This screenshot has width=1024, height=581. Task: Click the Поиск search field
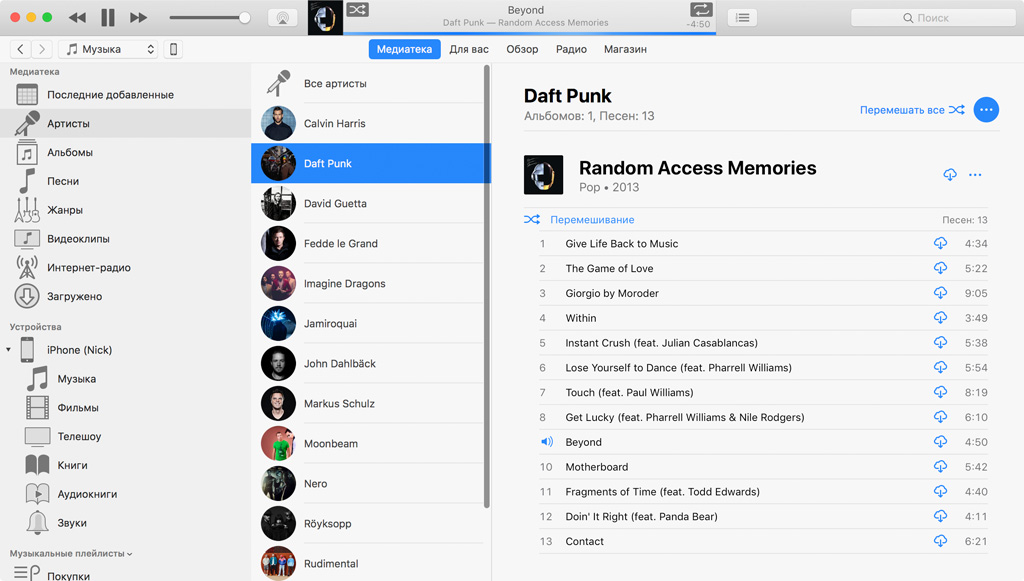pos(933,18)
